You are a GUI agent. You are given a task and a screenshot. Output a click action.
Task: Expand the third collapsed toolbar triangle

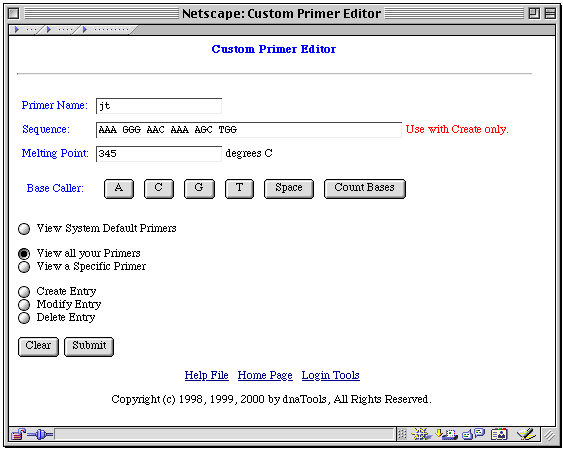(x=85, y=29)
